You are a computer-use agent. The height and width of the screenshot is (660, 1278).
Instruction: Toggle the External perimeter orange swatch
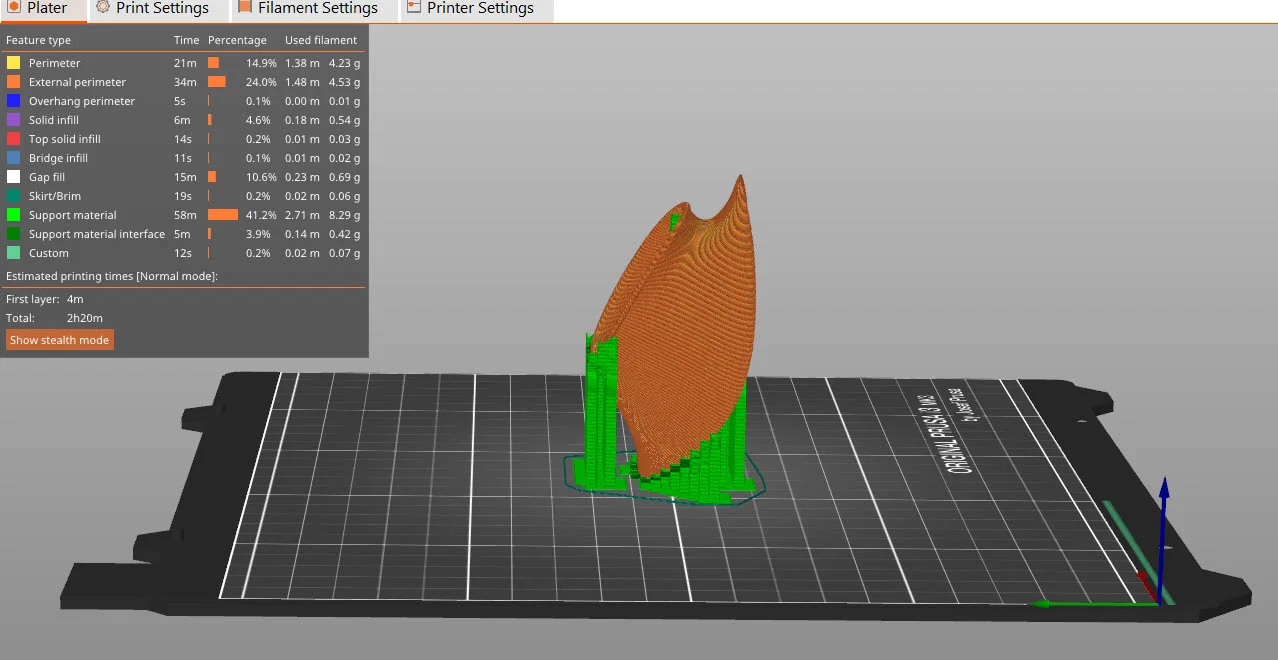coord(13,82)
